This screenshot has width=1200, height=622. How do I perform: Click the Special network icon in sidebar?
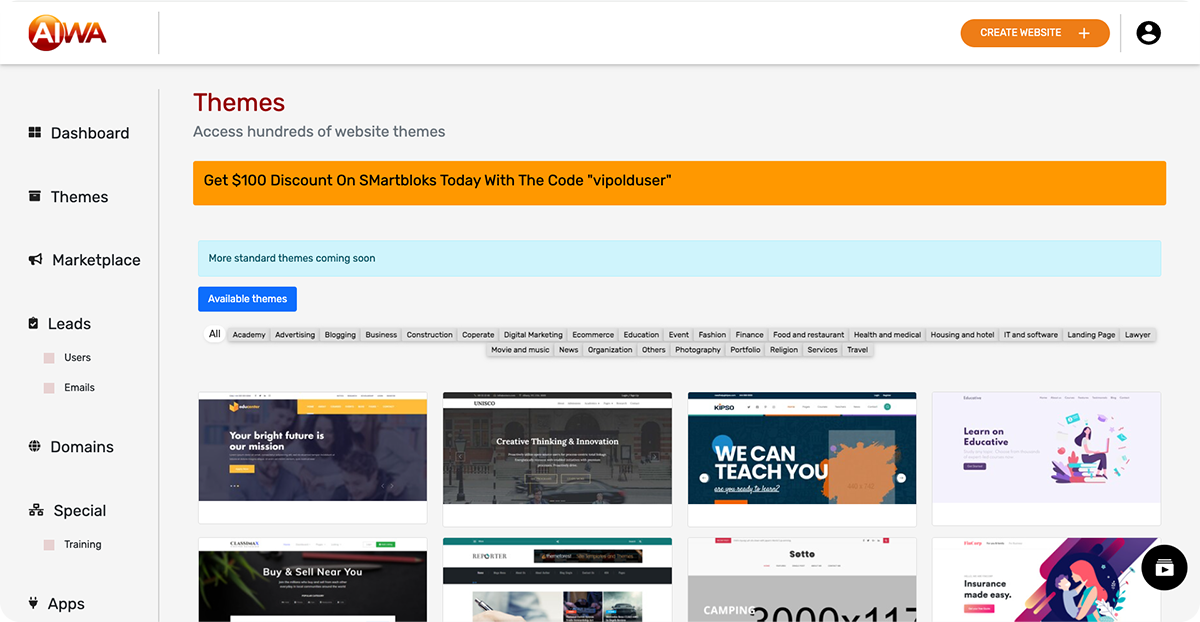(36, 511)
